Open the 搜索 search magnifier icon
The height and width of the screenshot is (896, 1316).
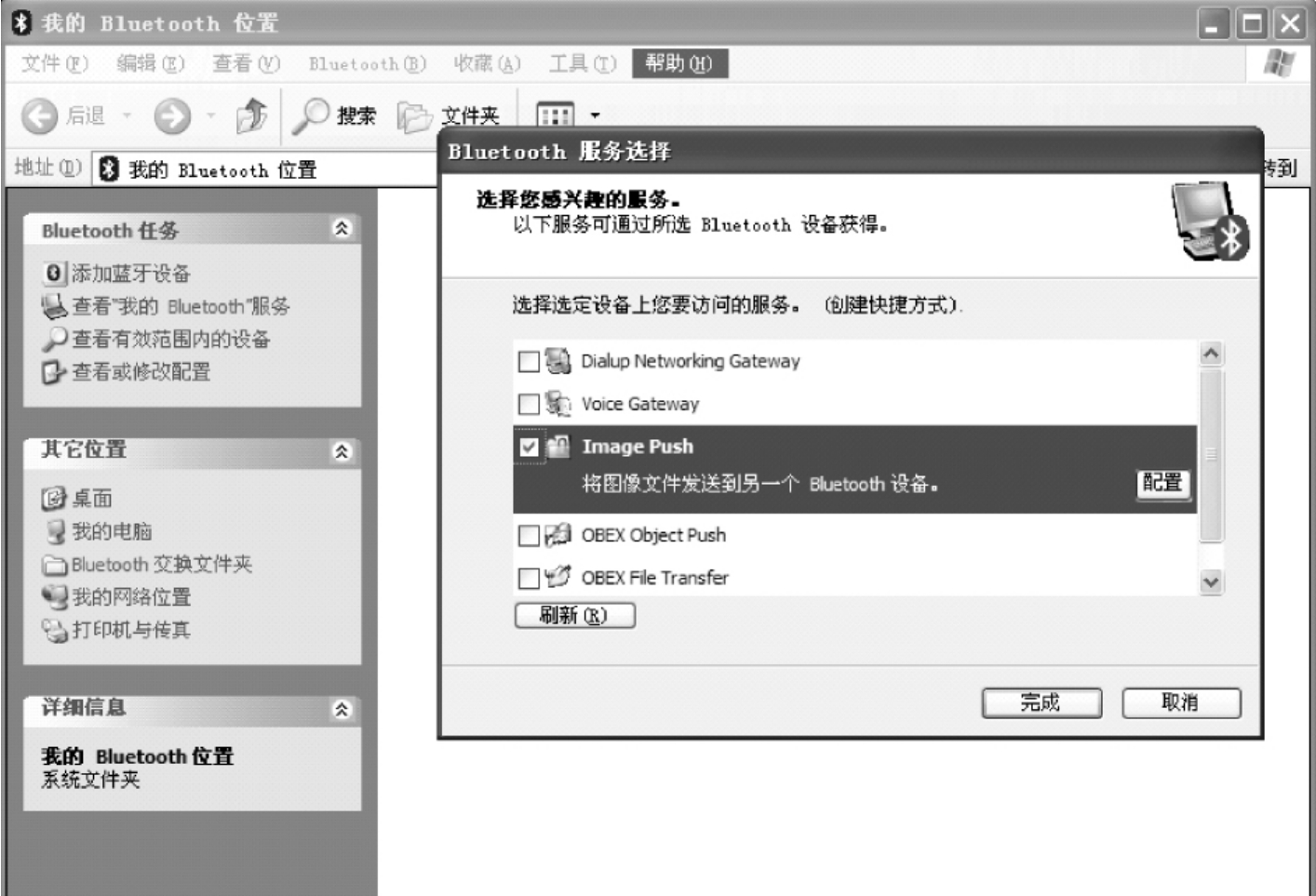pos(310,115)
